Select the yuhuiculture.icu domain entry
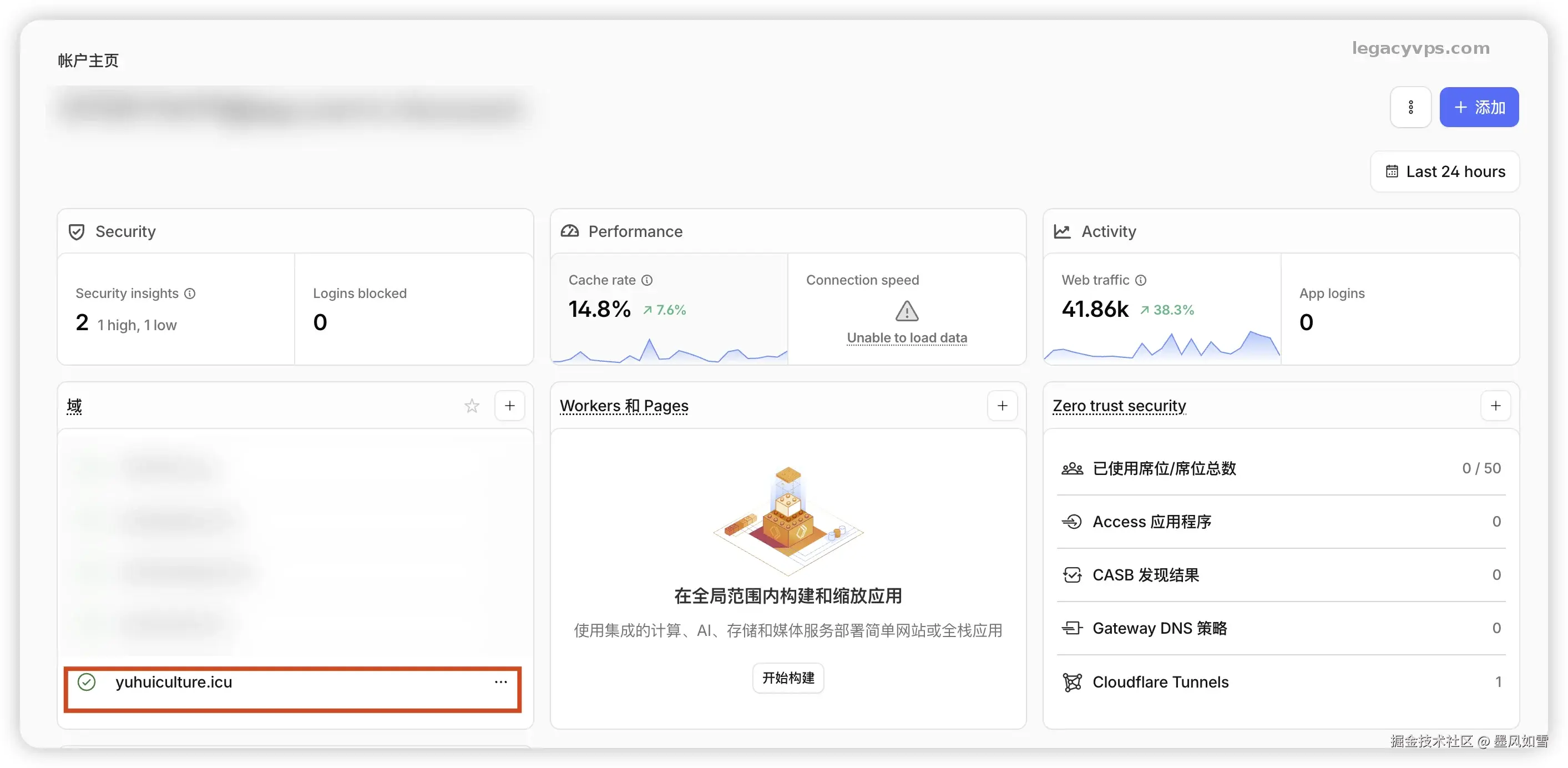1568x768 pixels. 174,682
